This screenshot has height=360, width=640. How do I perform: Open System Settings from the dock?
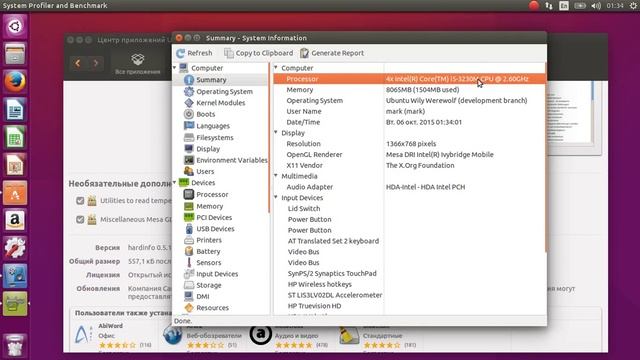pos(15,248)
